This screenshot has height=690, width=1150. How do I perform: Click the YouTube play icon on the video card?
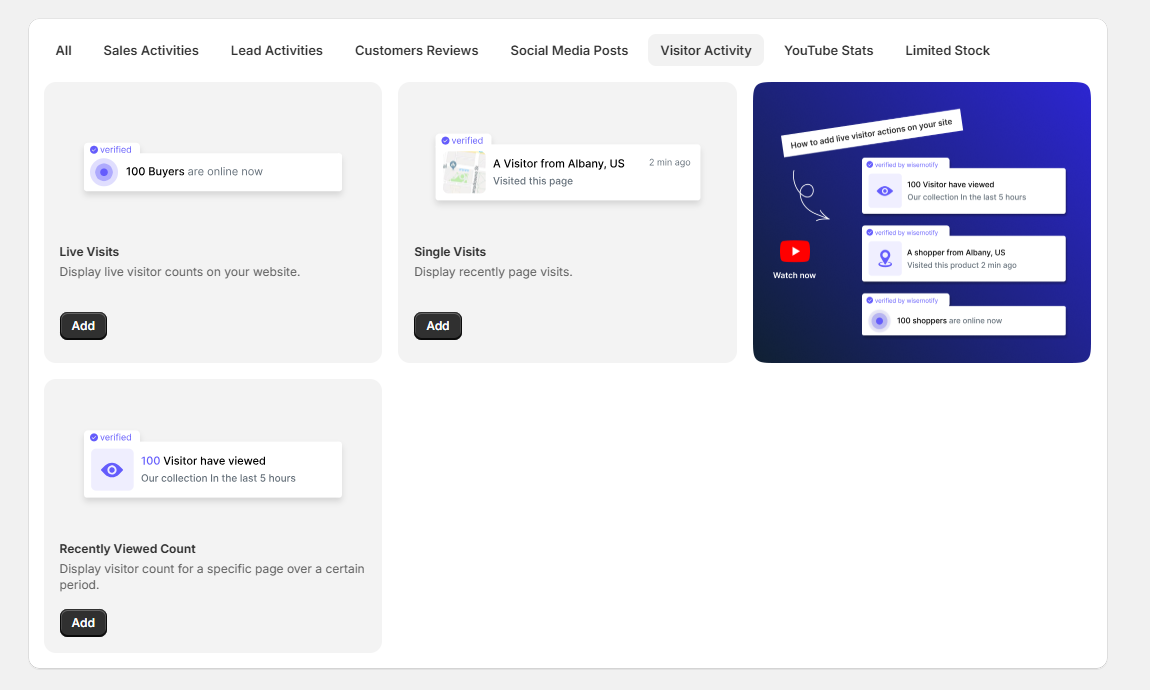(793, 251)
